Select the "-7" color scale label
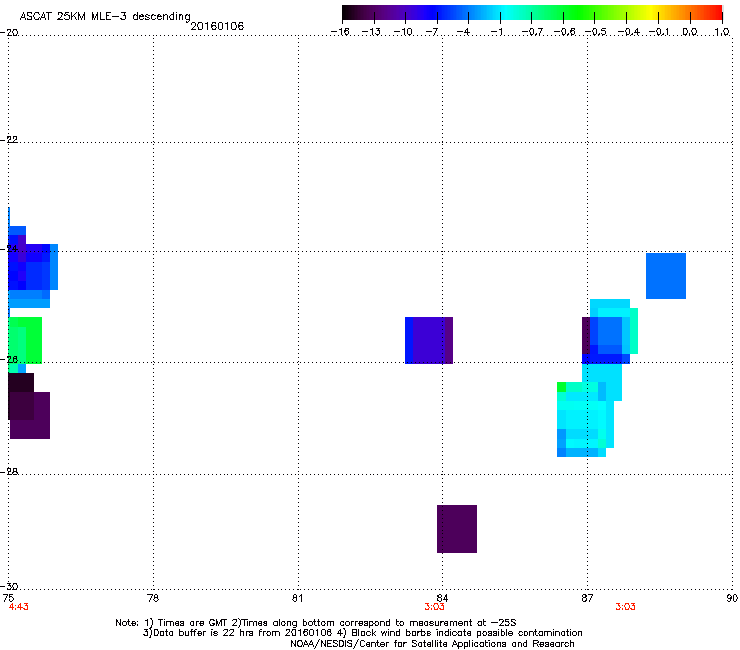Screen dimensions: 740x650 pyautogui.click(x=431, y=32)
